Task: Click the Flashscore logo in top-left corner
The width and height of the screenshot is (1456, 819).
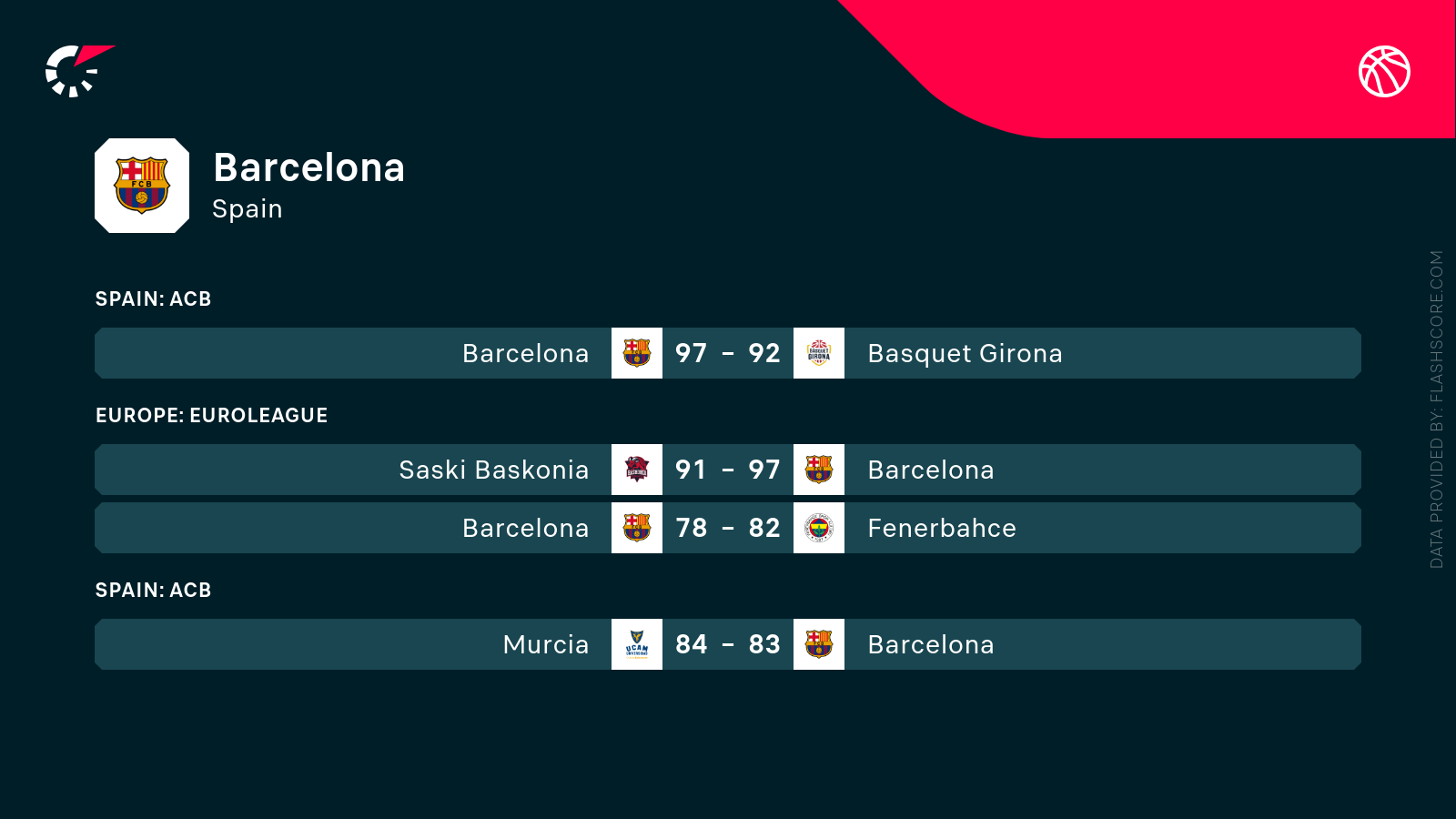Action: pyautogui.click(x=77, y=71)
